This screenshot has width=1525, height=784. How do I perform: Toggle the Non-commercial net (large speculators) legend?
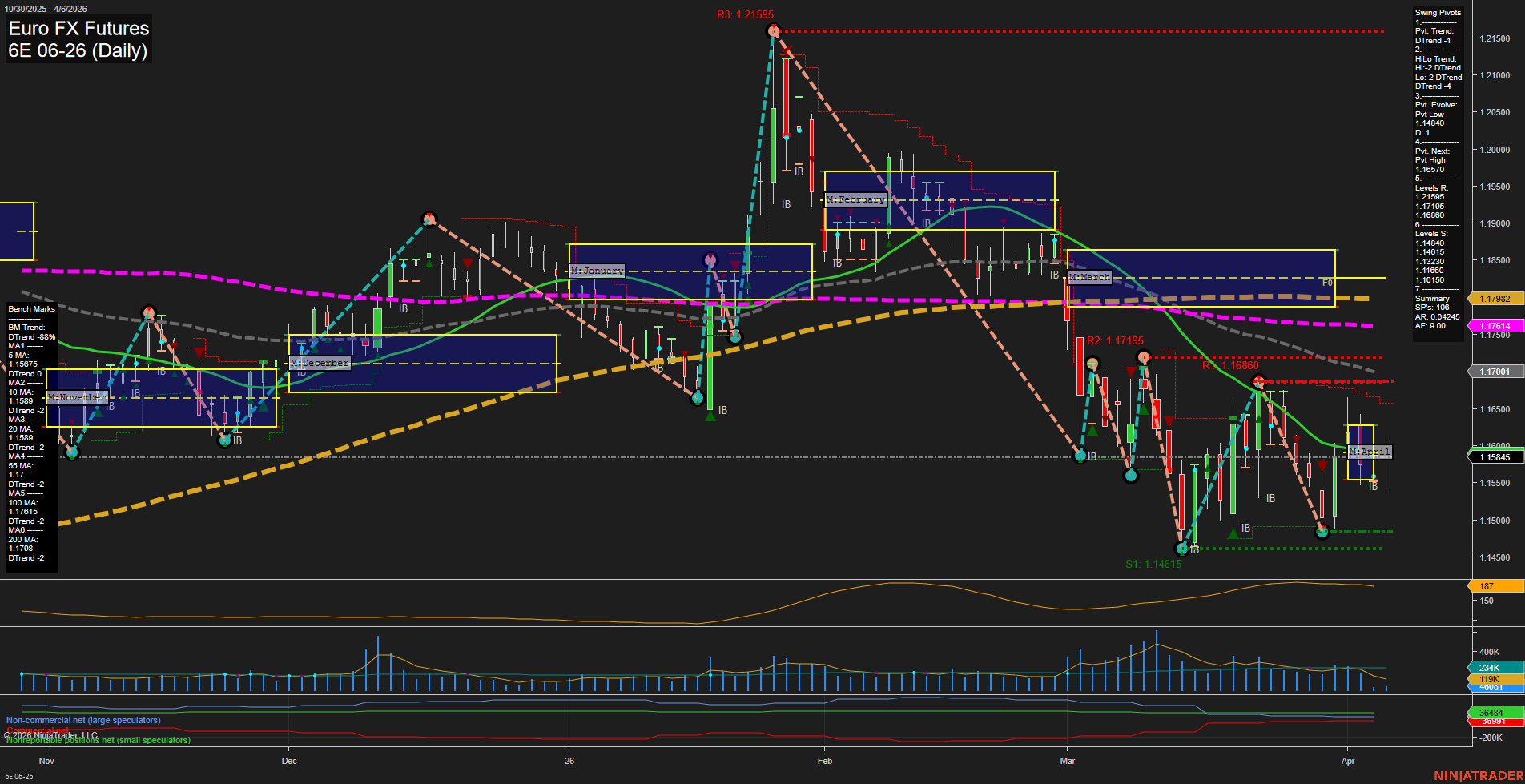(82, 720)
